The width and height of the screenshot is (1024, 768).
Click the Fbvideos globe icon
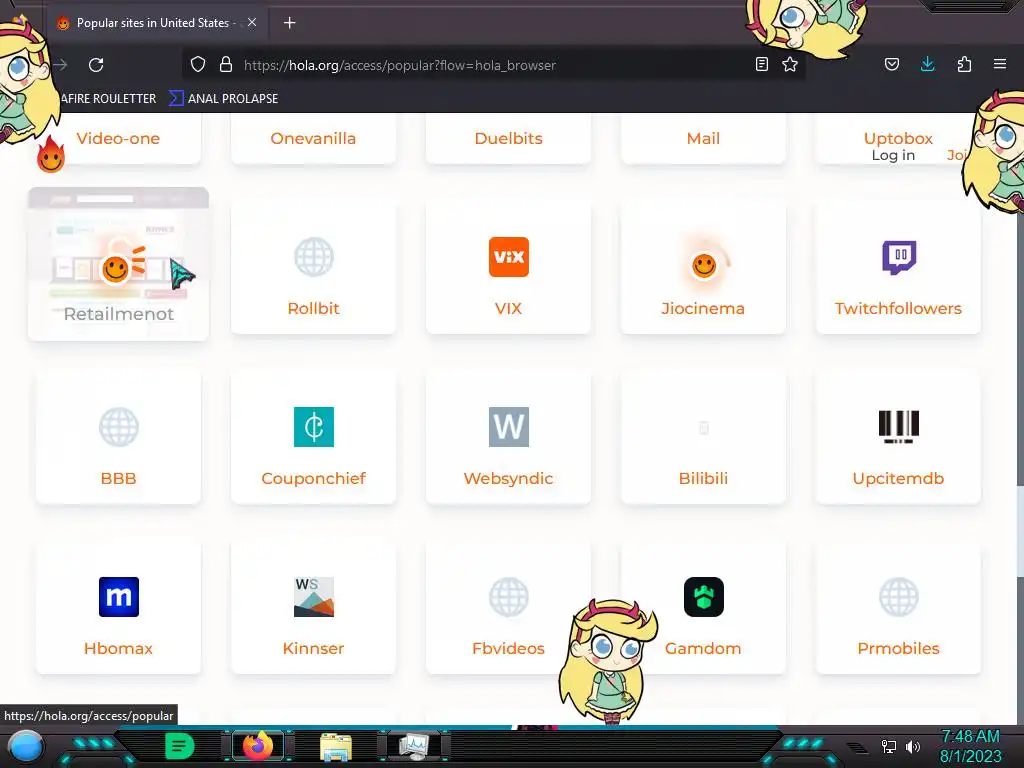pos(509,597)
